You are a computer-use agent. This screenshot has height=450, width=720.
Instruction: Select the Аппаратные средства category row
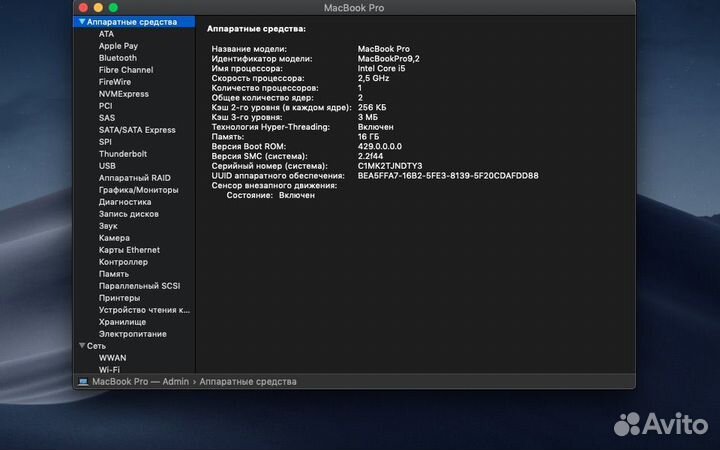coord(134,22)
